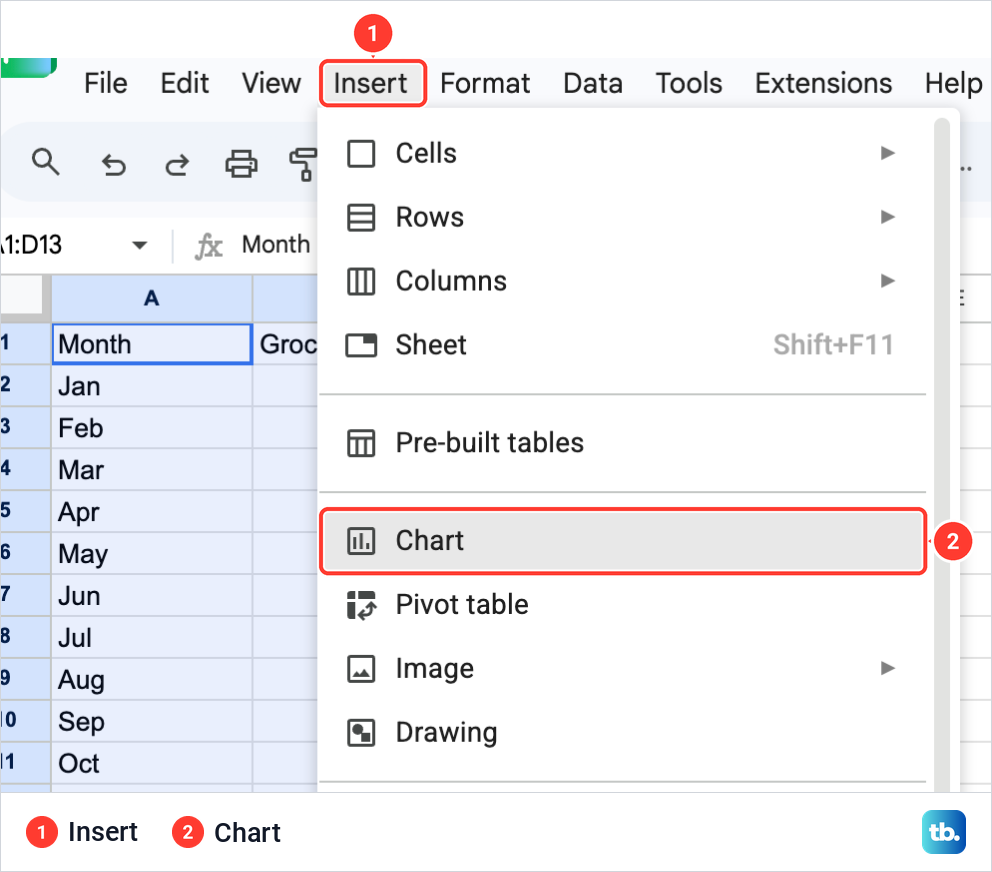Close the open Insert menu tab

coord(372,84)
